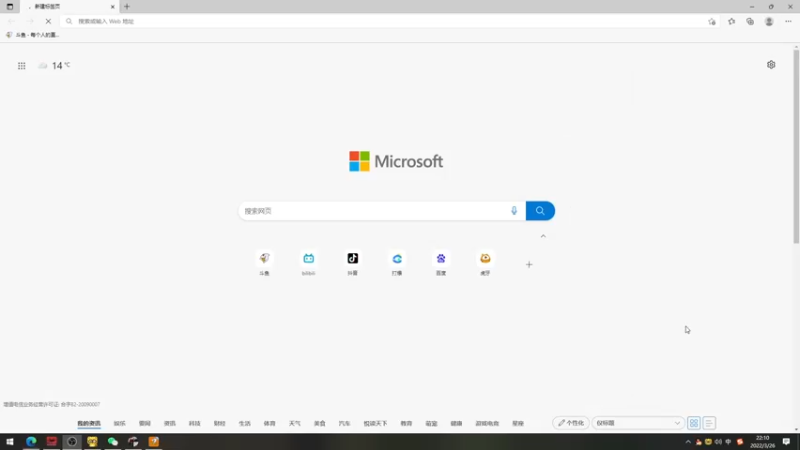
Task: Open the Douyu quick link tile
Action: [x=264, y=263]
